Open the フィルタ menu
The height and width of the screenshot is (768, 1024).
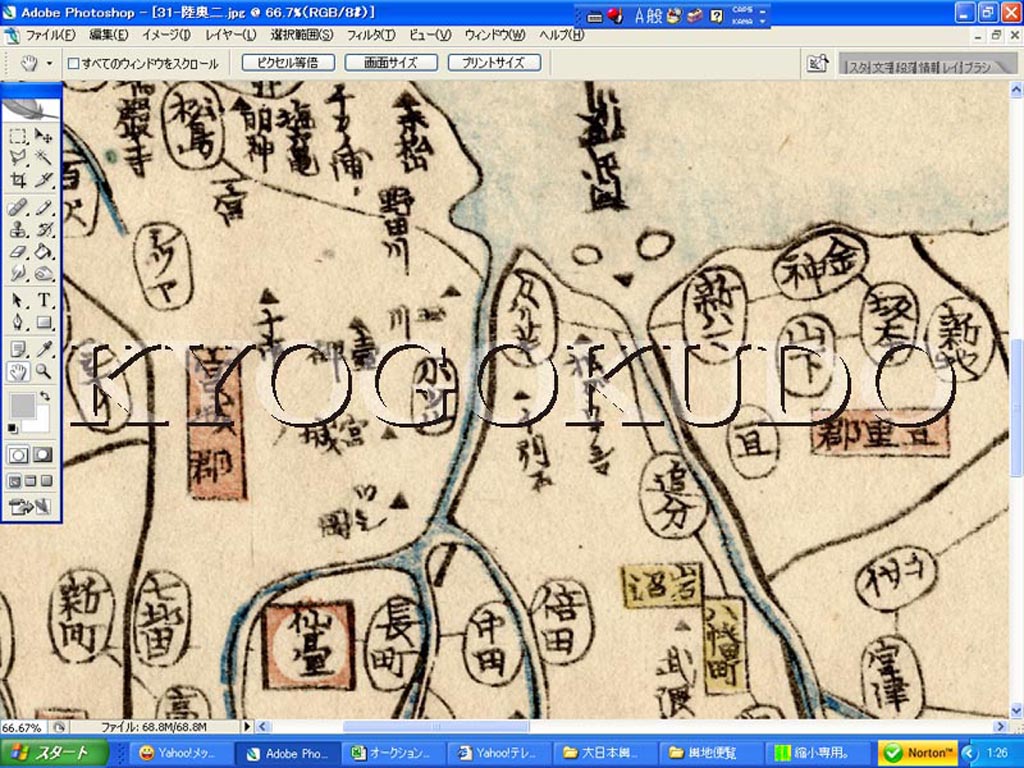[371, 35]
